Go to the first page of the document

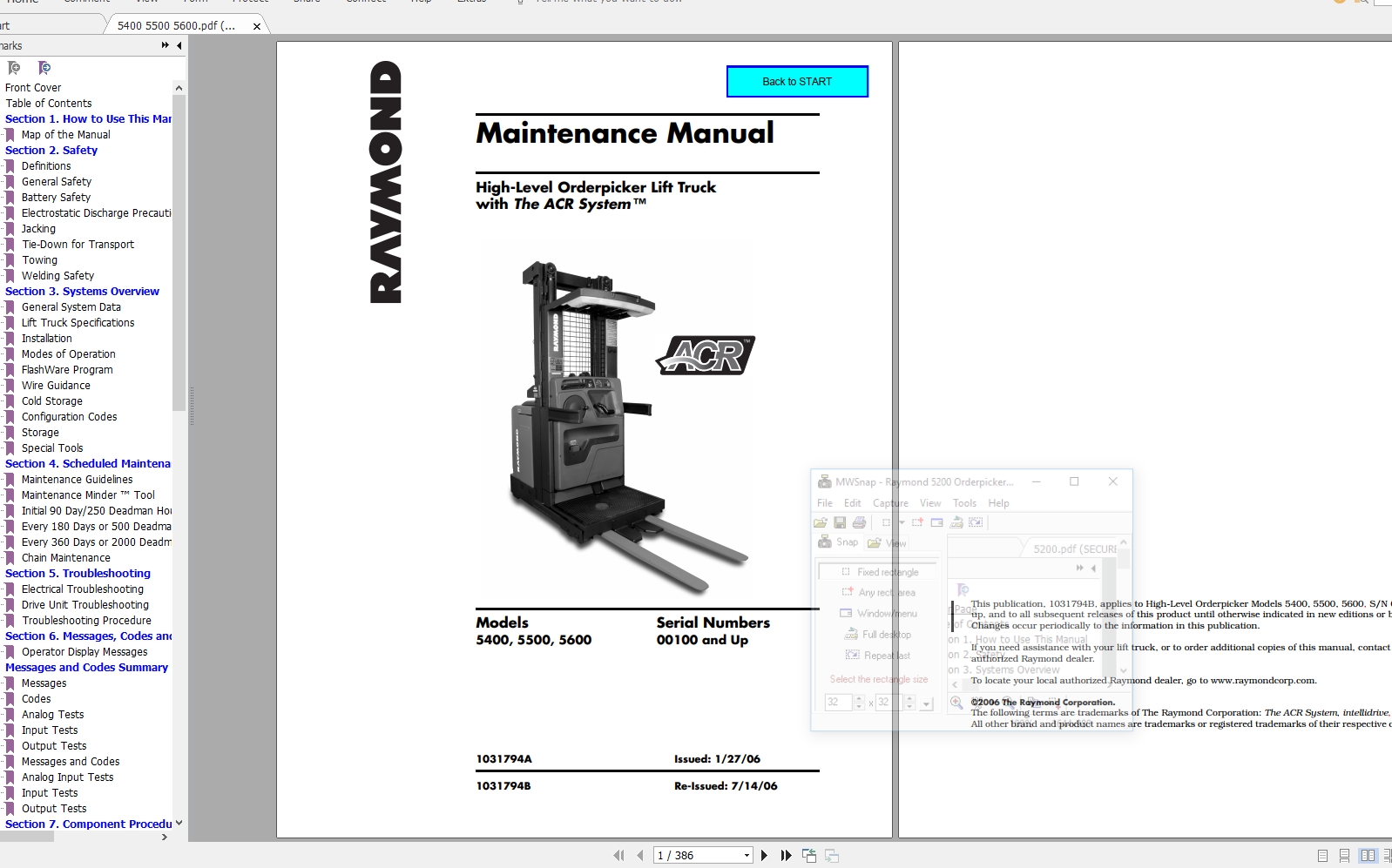618,856
